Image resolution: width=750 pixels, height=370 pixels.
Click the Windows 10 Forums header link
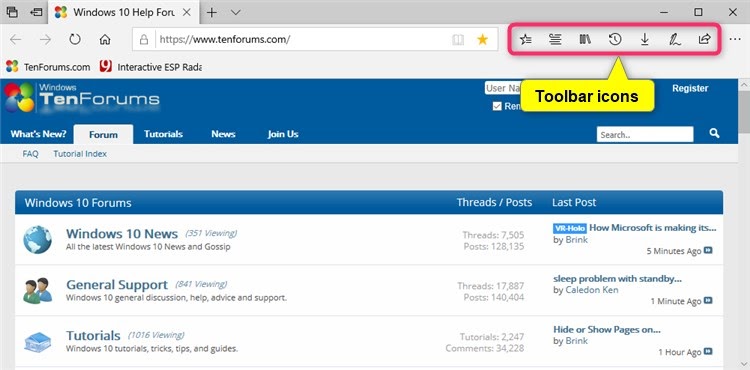[78, 203]
